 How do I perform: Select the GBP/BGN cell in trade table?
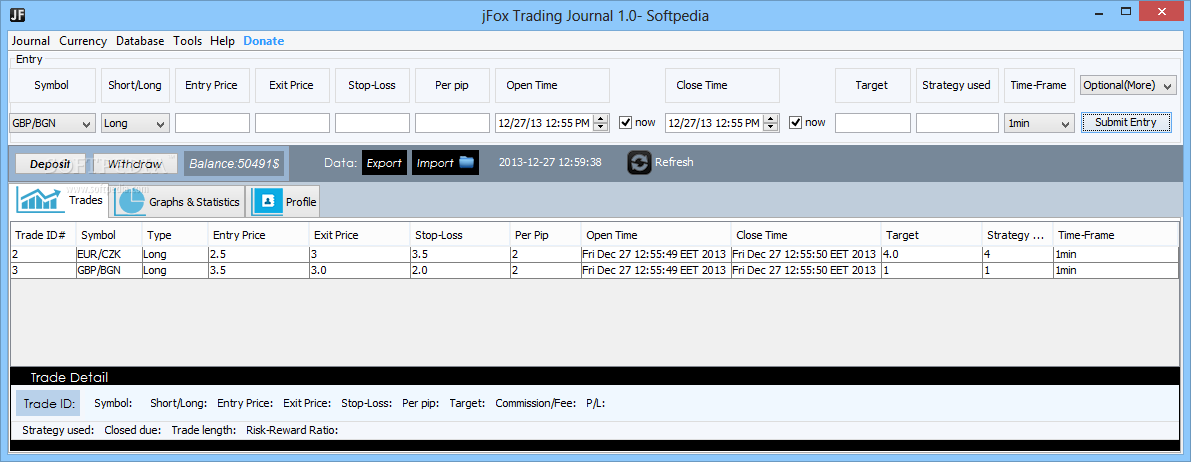[109, 271]
